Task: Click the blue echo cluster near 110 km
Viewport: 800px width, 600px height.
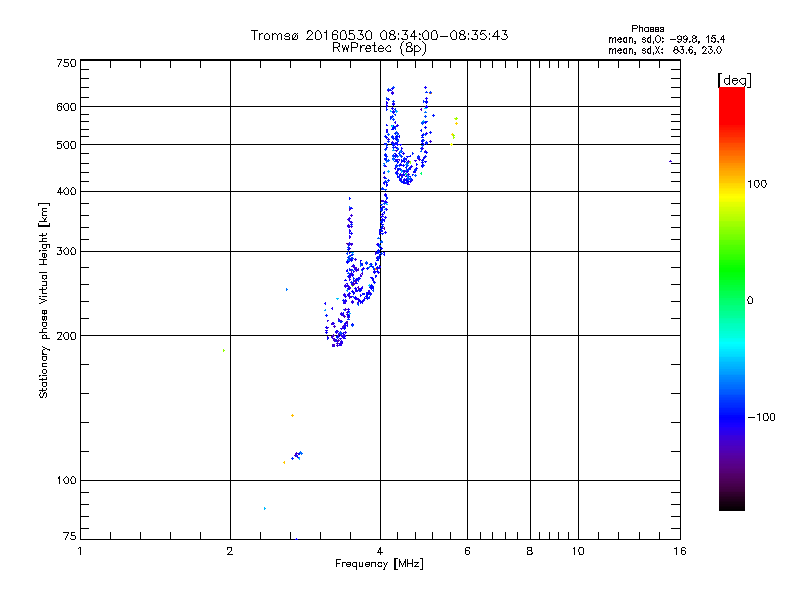Action: pyautogui.click(x=297, y=455)
